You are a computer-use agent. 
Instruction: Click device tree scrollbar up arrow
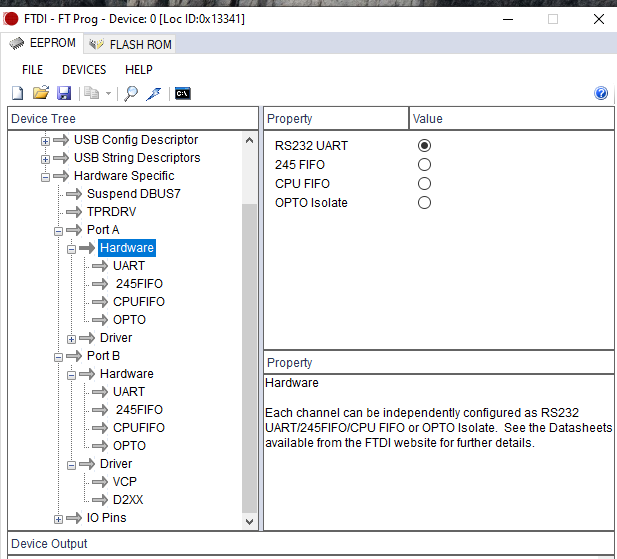(249, 140)
